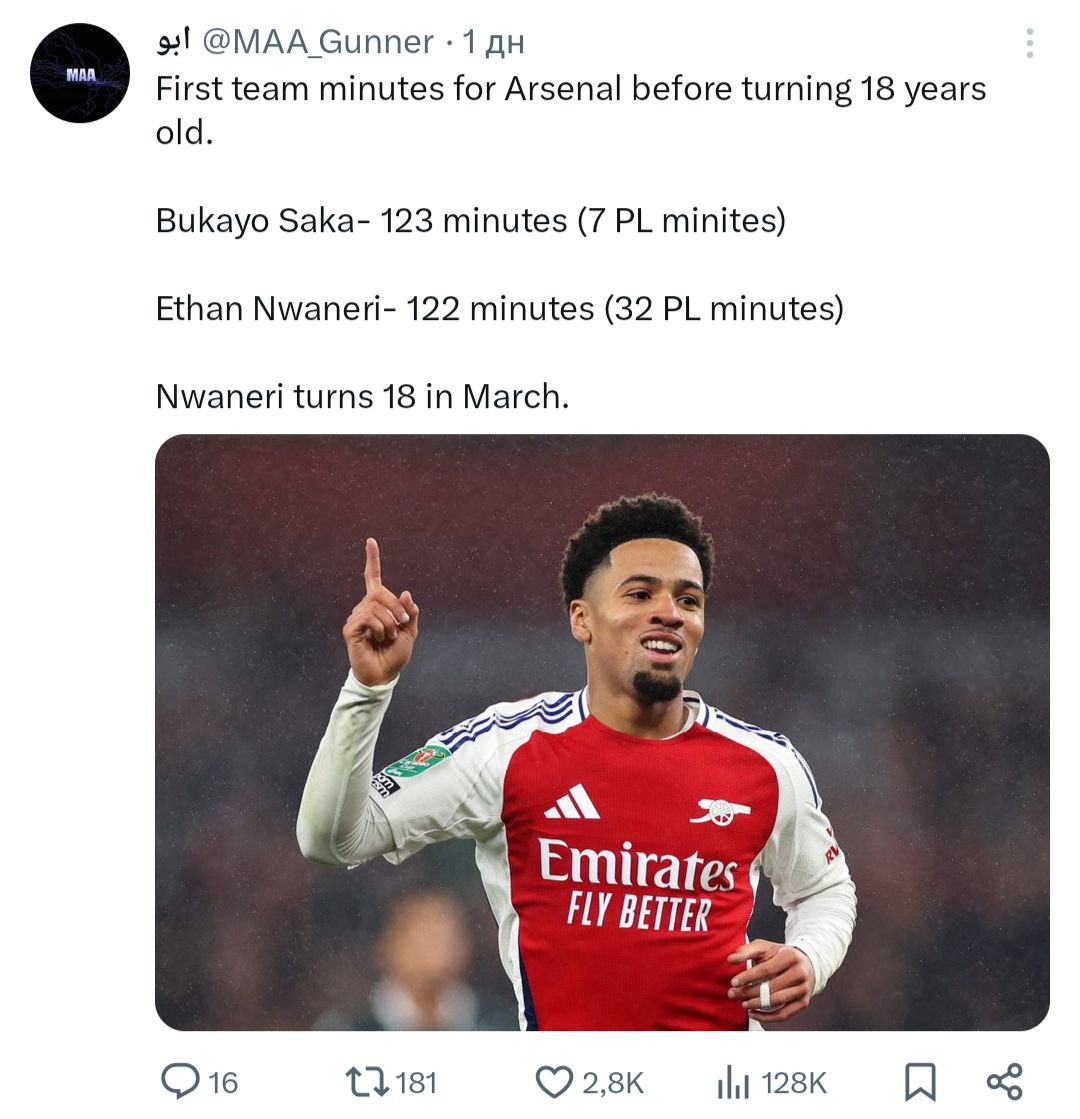
Task: Open the Arsenal player photo
Action: [x=602, y=731]
